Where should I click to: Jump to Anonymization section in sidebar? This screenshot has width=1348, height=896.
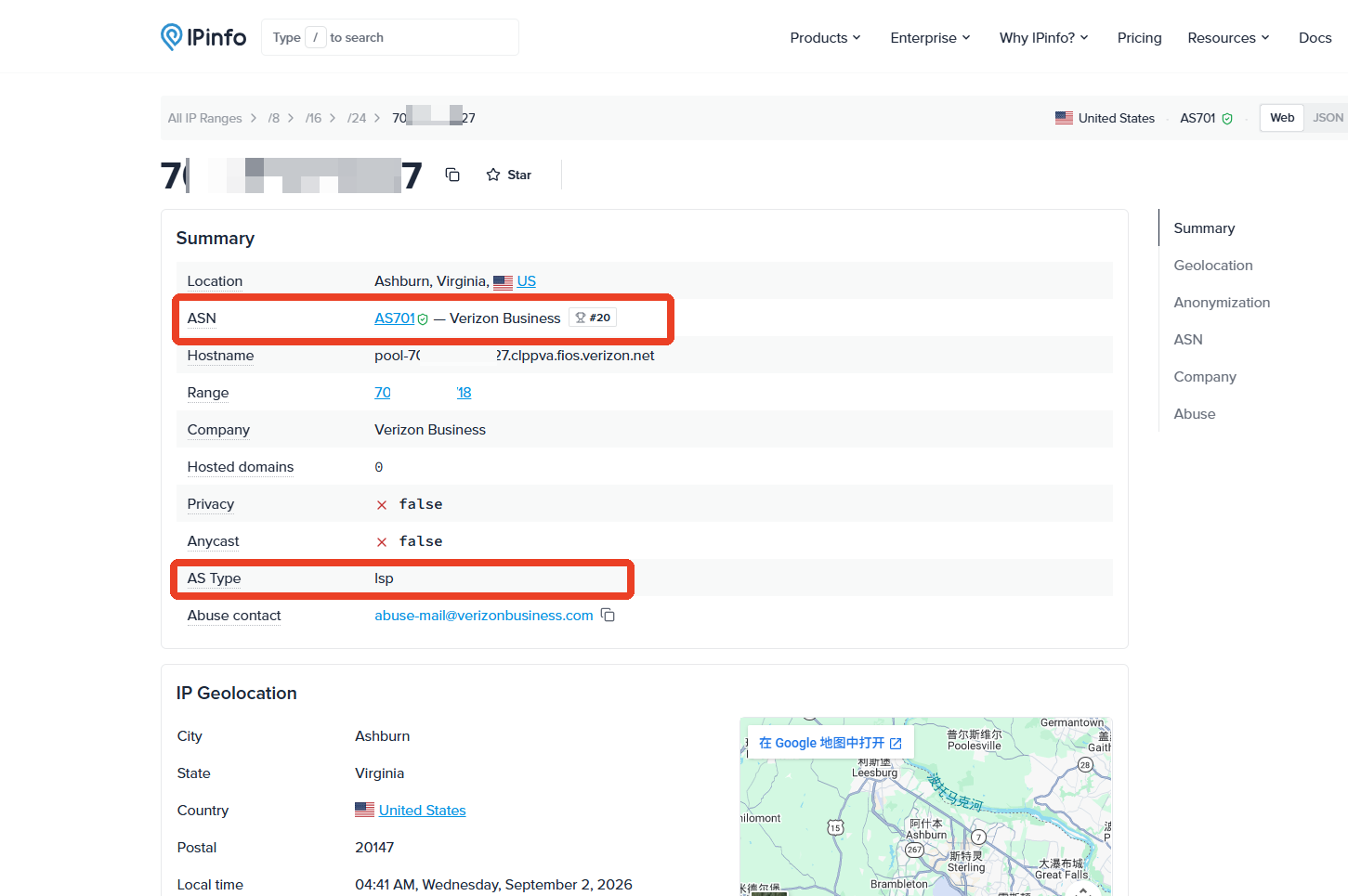coord(1222,303)
